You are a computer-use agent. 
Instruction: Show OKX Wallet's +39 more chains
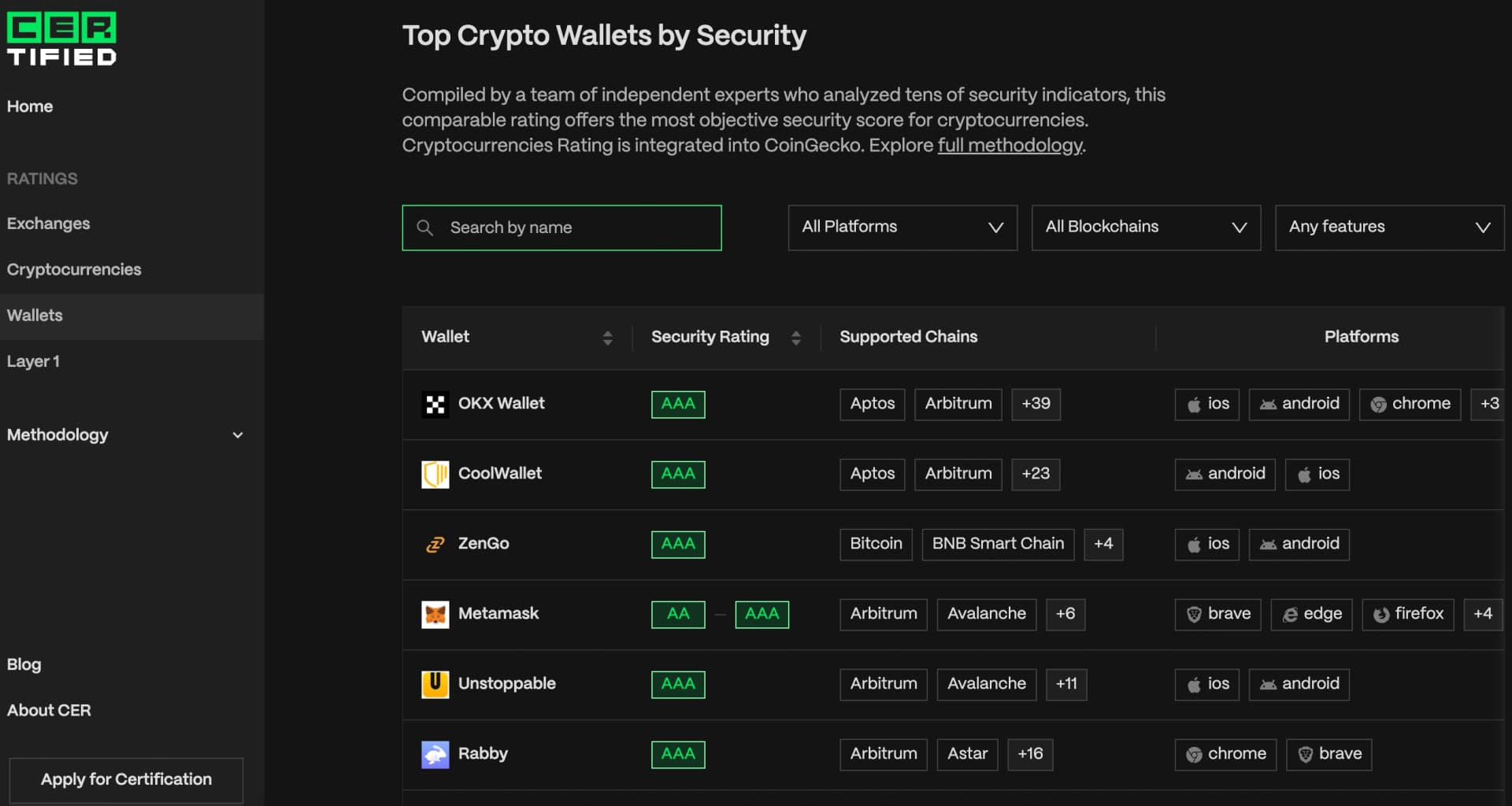coord(1036,404)
